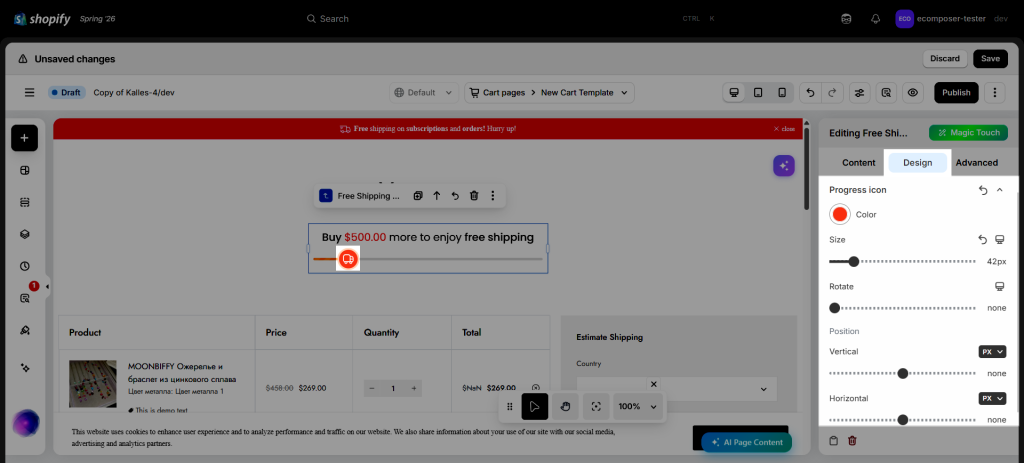Delete the Free Shipping element via trash icon
Image resolution: width=1024 pixels, height=463 pixels.
(474, 196)
